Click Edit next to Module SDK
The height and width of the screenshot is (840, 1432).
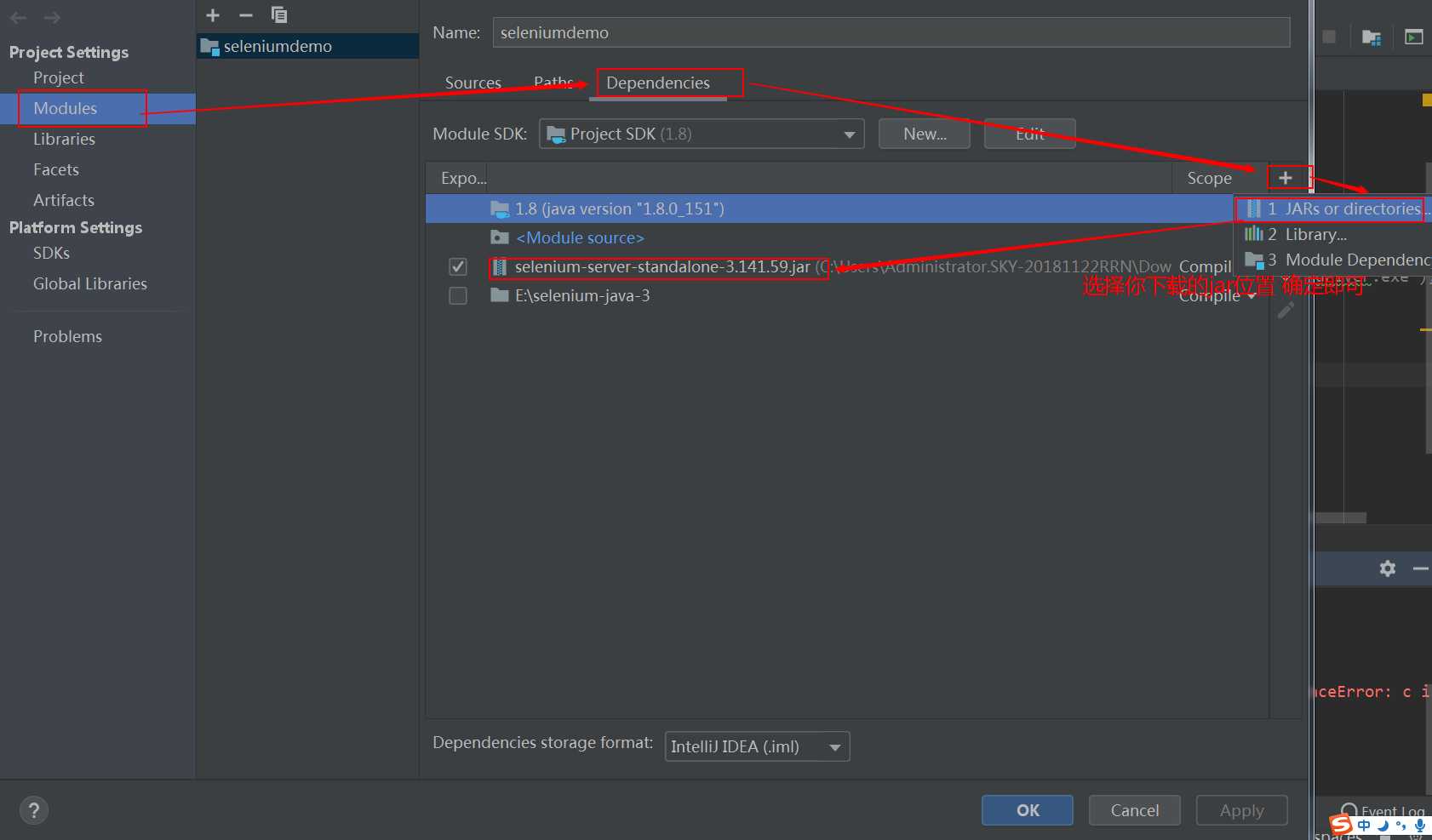(x=1030, y=134)
